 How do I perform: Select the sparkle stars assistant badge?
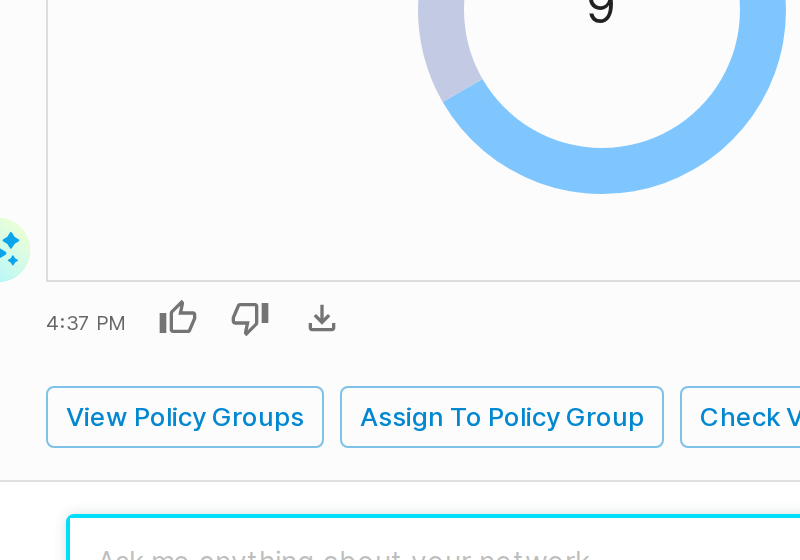[x=10, y=249]
